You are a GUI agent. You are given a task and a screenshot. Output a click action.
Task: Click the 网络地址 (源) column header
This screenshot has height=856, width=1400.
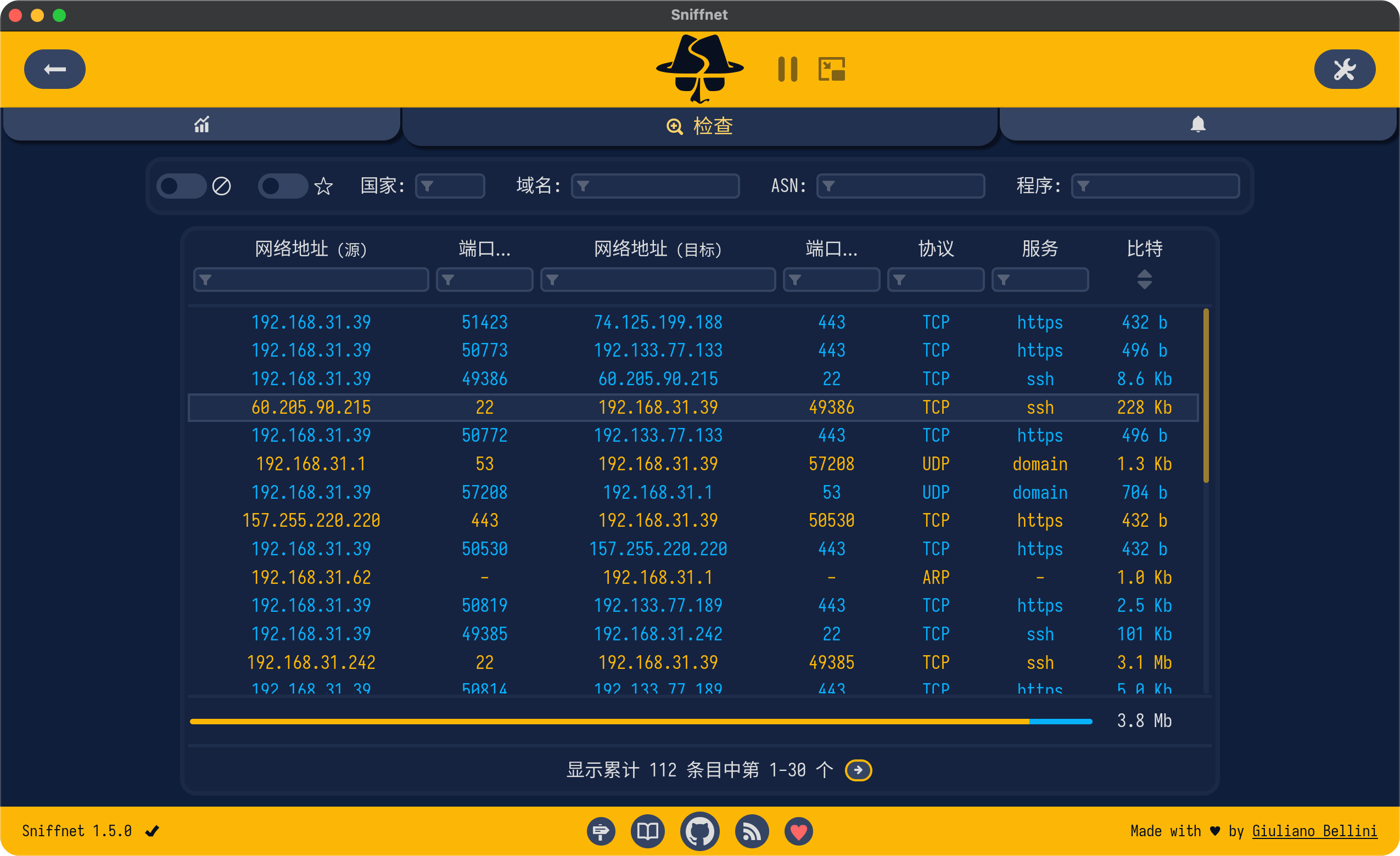click(311, 249)
